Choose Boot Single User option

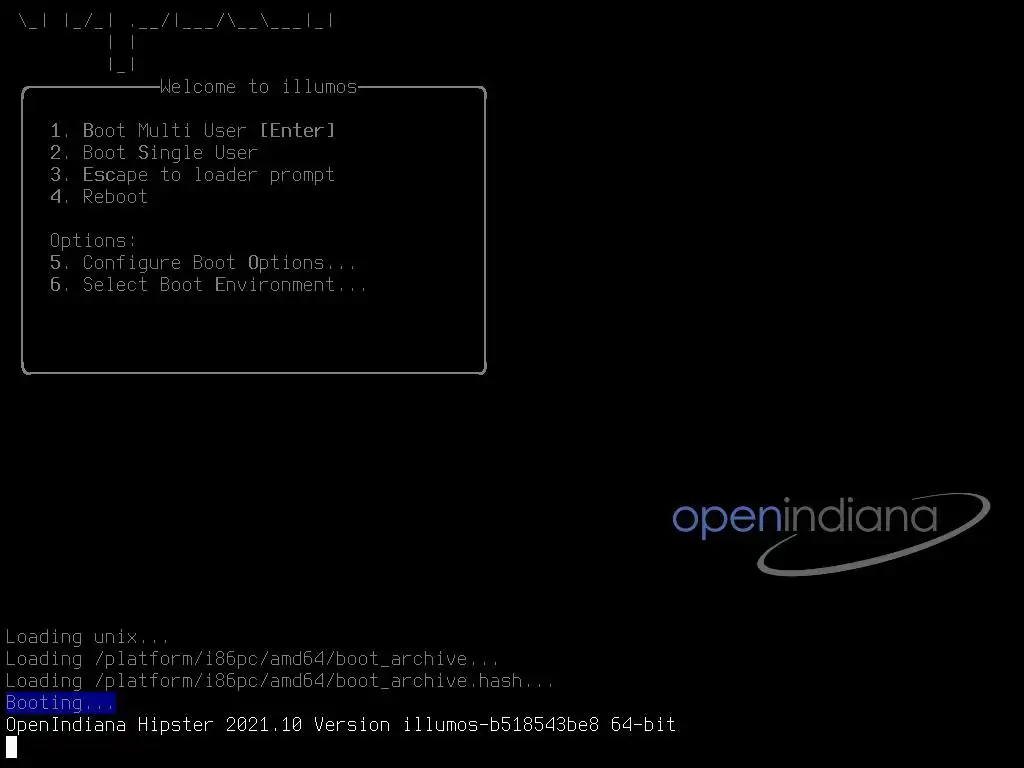(x=154, y=153)
